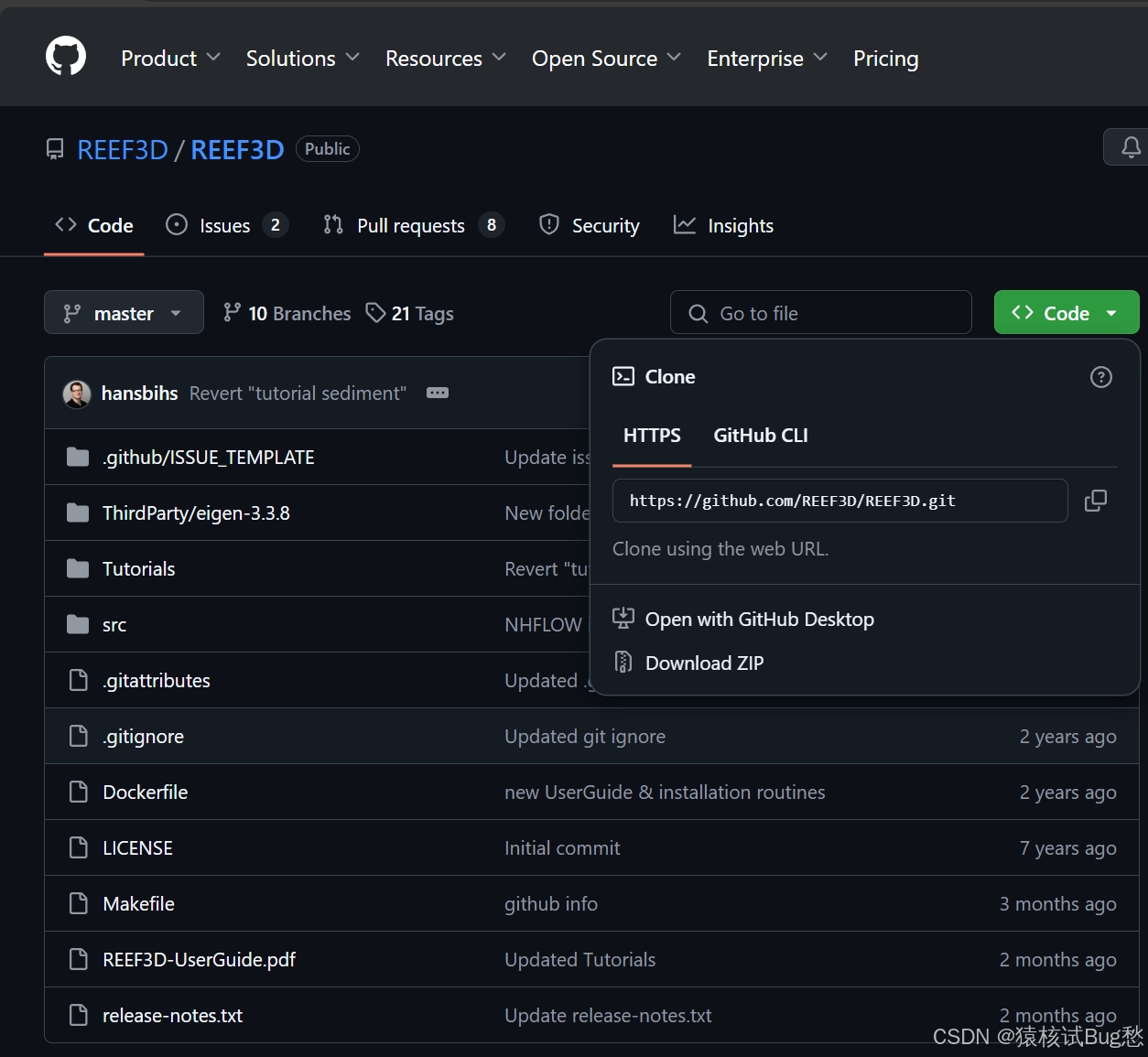
Task: Select the Code tab
Action: click(x=94, y=225)
